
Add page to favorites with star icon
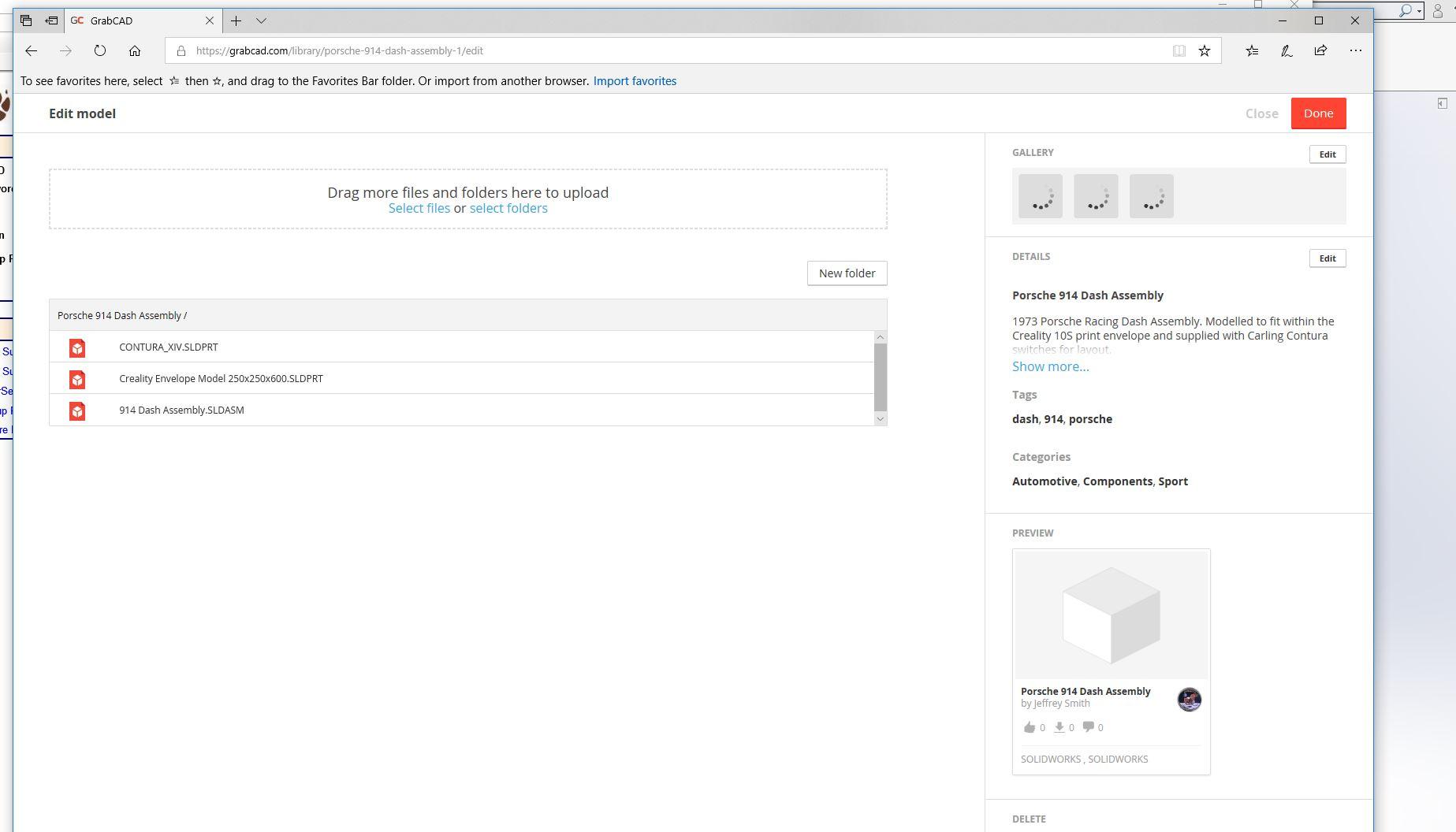(x=1205, y=50)
